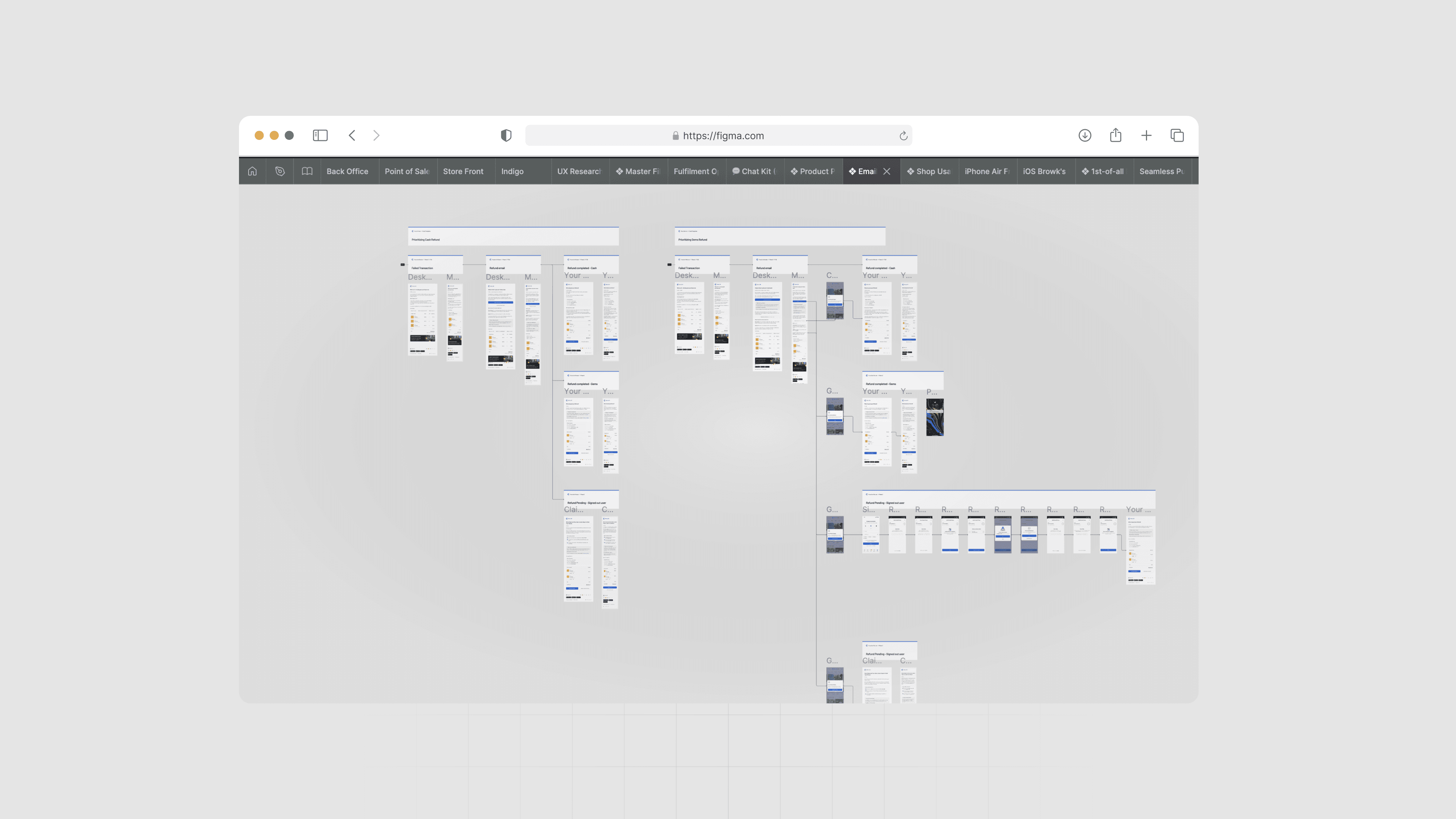Screen dimensions: 1456x819
Task: Open the tag icon tab
Action: (280, 171)
